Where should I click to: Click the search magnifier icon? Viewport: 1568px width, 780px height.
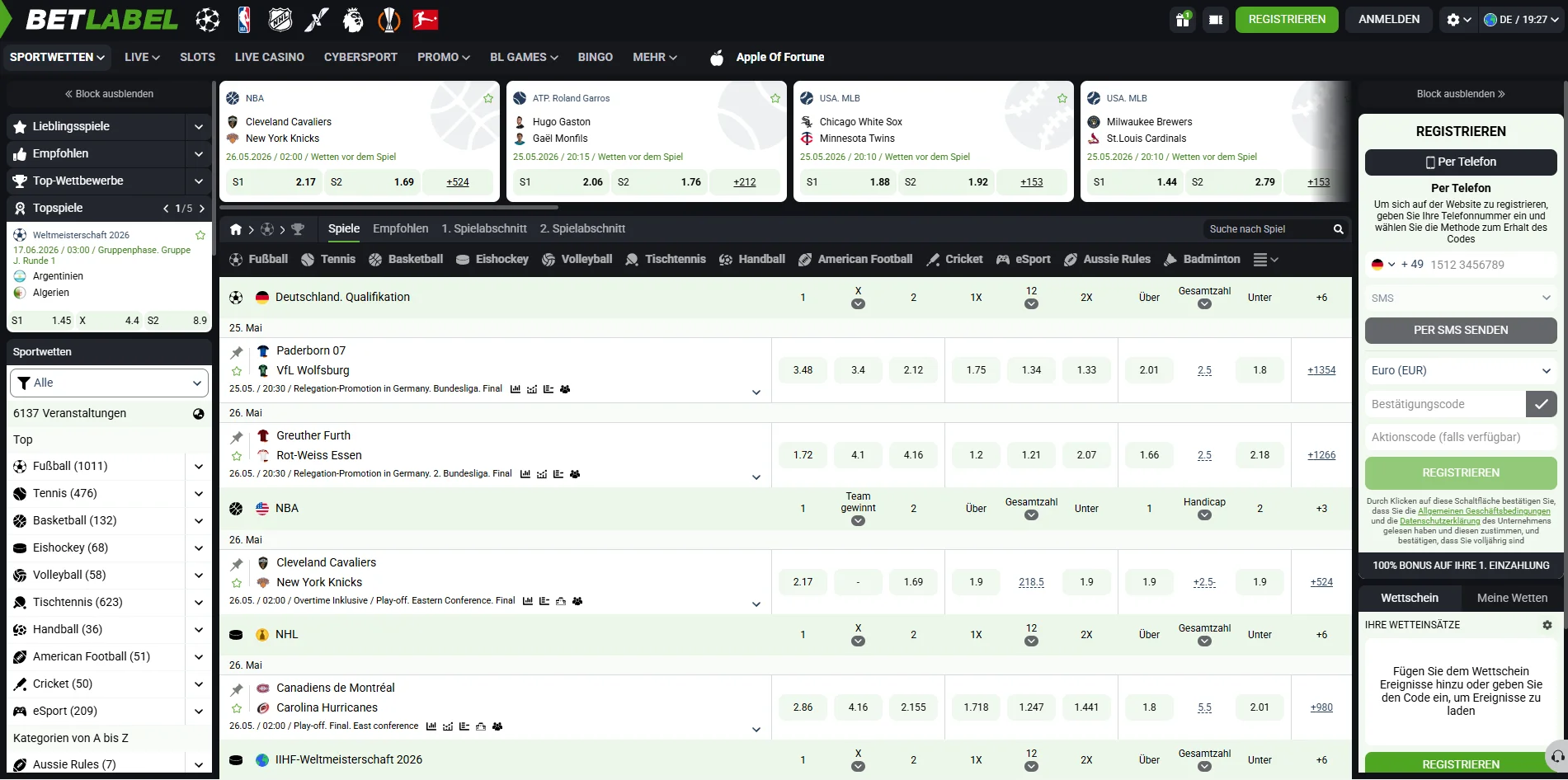[1339, 229]
